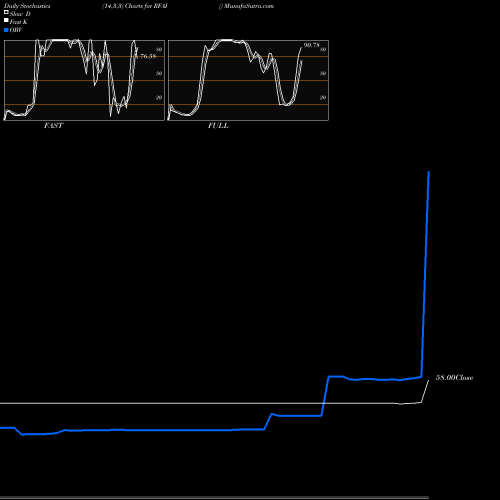
Task: Select the Slow D legend label
Action: (20, 14)
